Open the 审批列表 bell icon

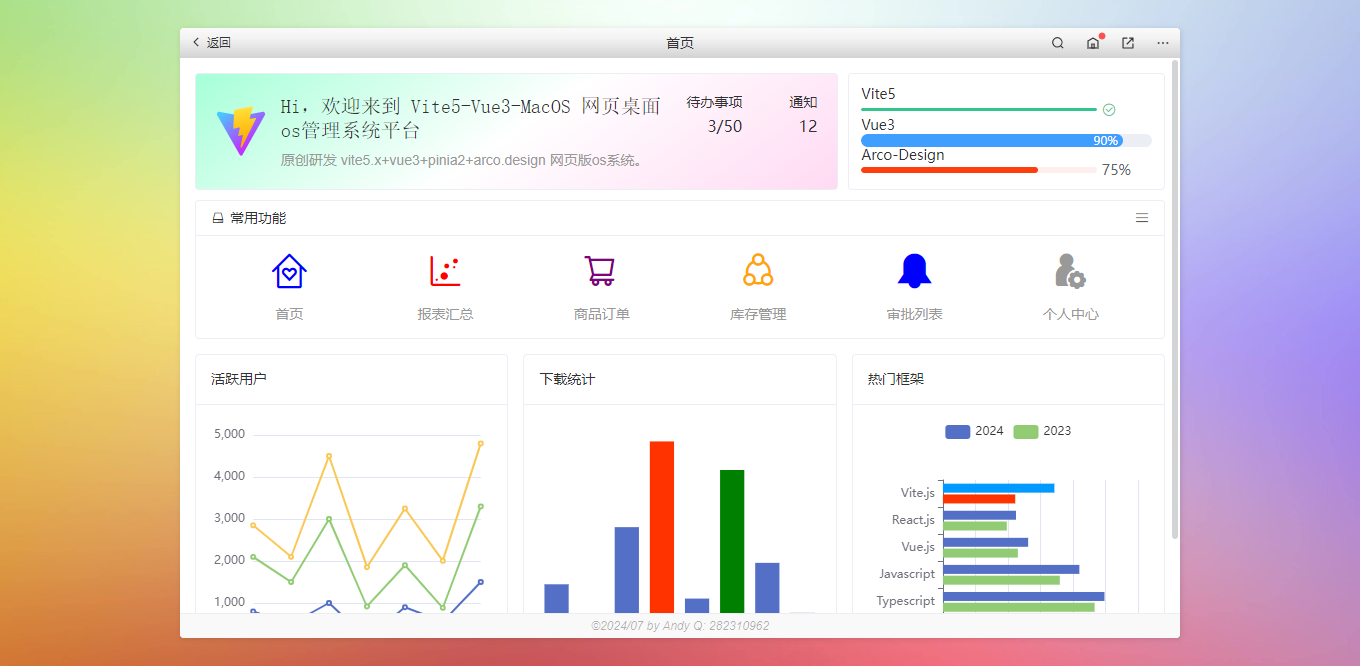(914, 271)
